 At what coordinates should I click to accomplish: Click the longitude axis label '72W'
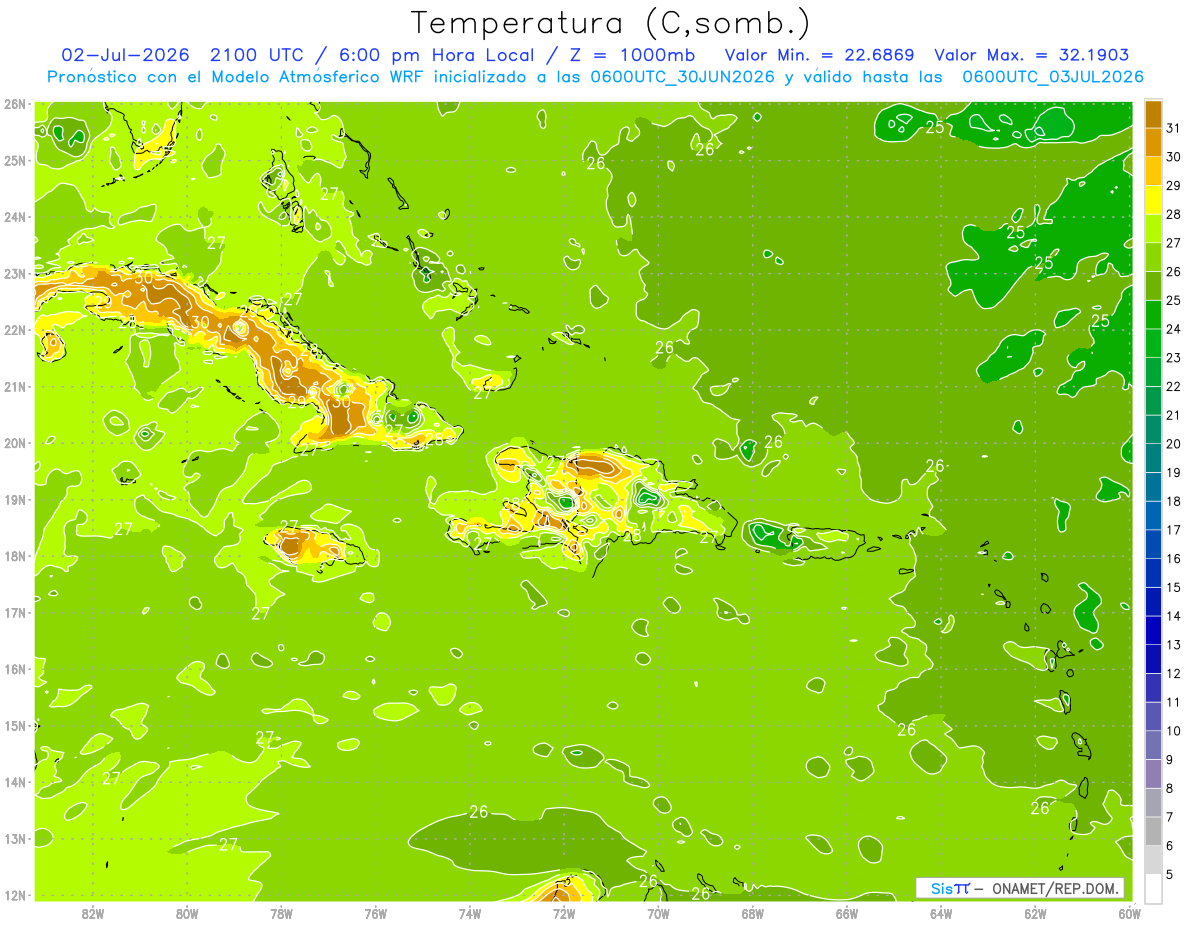tap(564, 913)
